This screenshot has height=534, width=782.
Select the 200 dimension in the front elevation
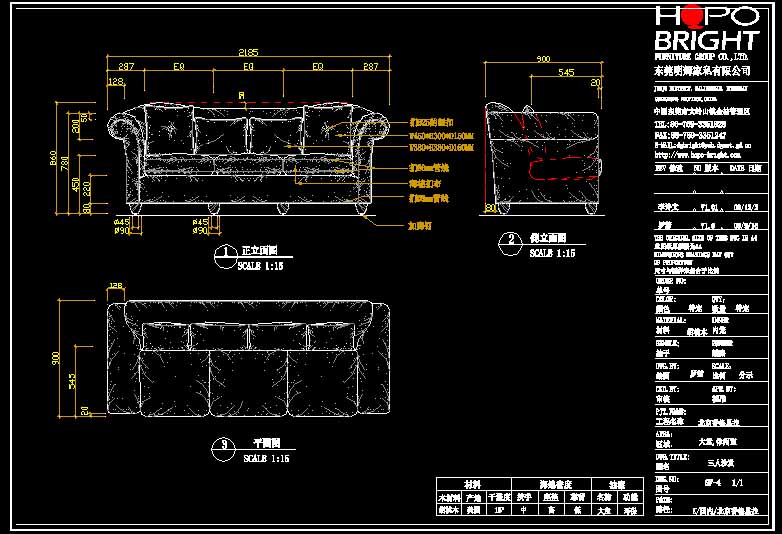click(x=76, y=126)
